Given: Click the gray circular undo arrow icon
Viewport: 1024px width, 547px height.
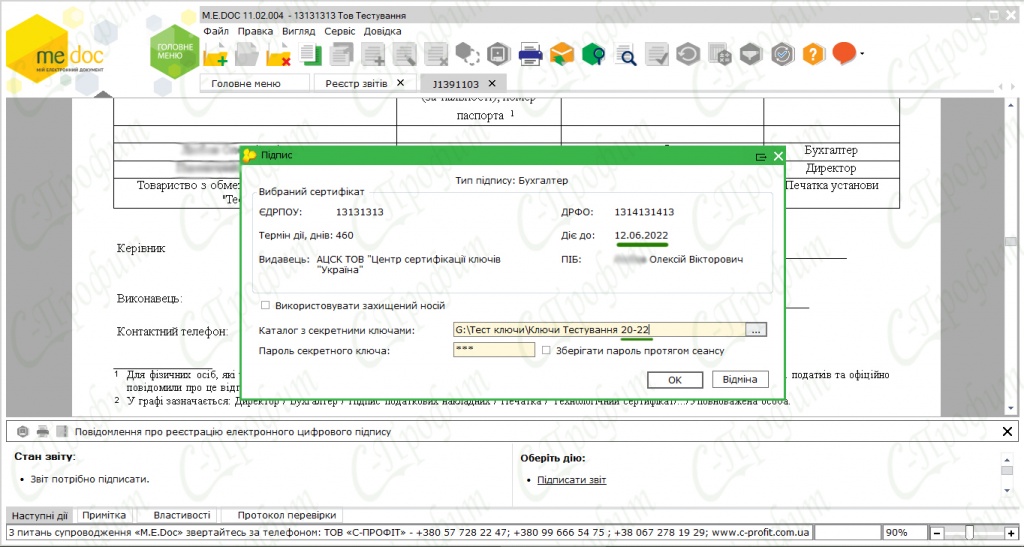Looking at the screenshot, I should click(688, 54).
